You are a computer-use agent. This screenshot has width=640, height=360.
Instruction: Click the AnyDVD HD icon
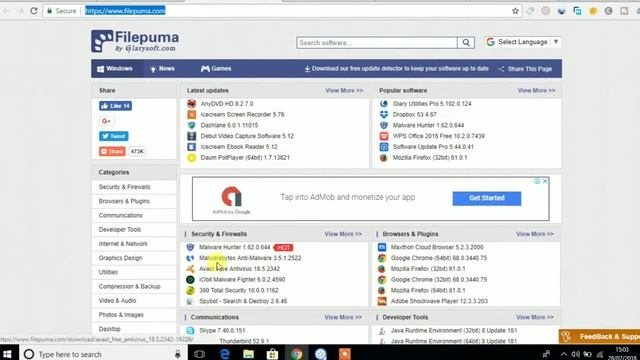pyautogui.click(x=191, y=104)
